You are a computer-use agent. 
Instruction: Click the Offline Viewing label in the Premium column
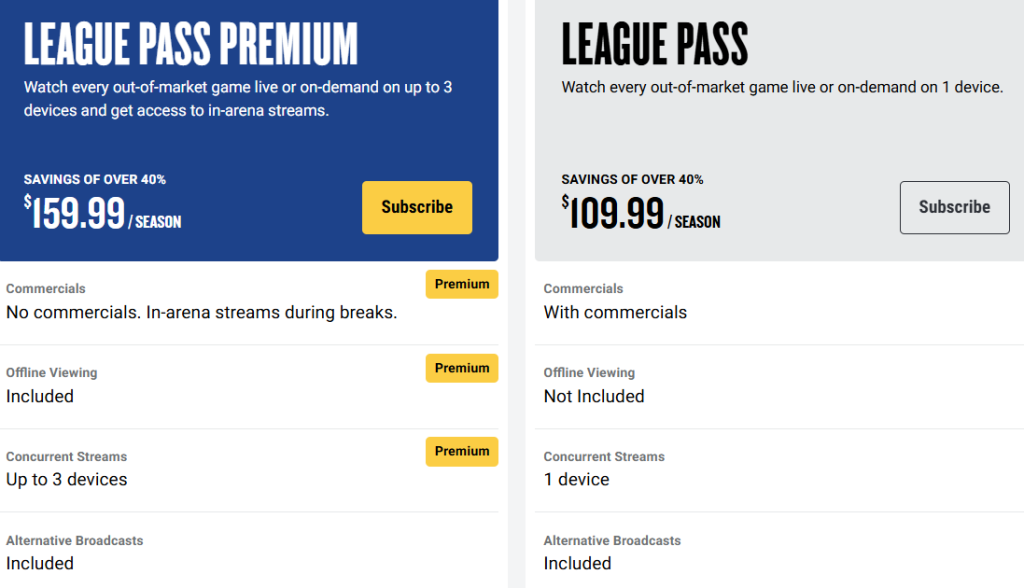[51, 372]
